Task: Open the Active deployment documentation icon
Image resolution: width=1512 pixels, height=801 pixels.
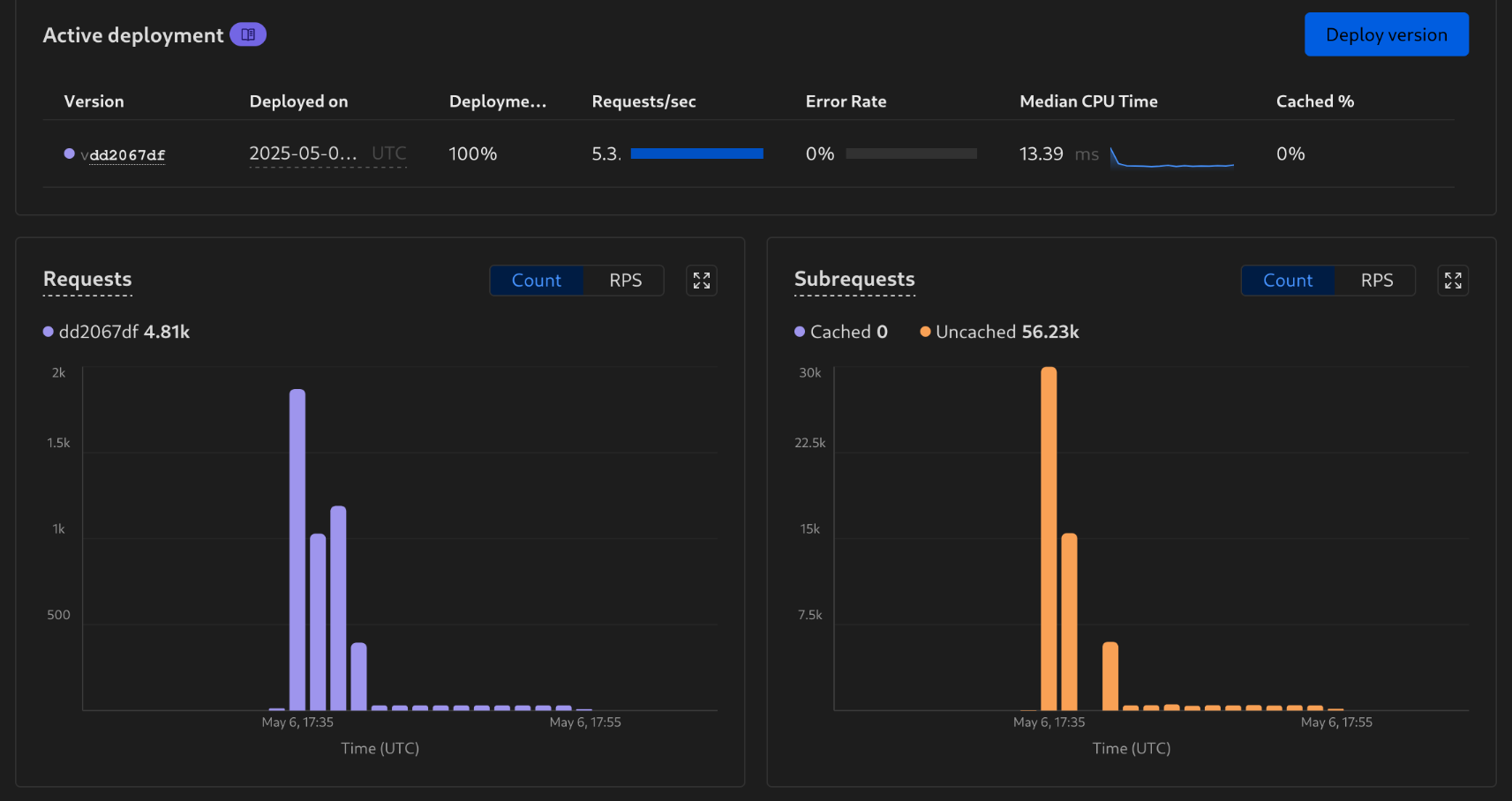Action: [248, 34]
